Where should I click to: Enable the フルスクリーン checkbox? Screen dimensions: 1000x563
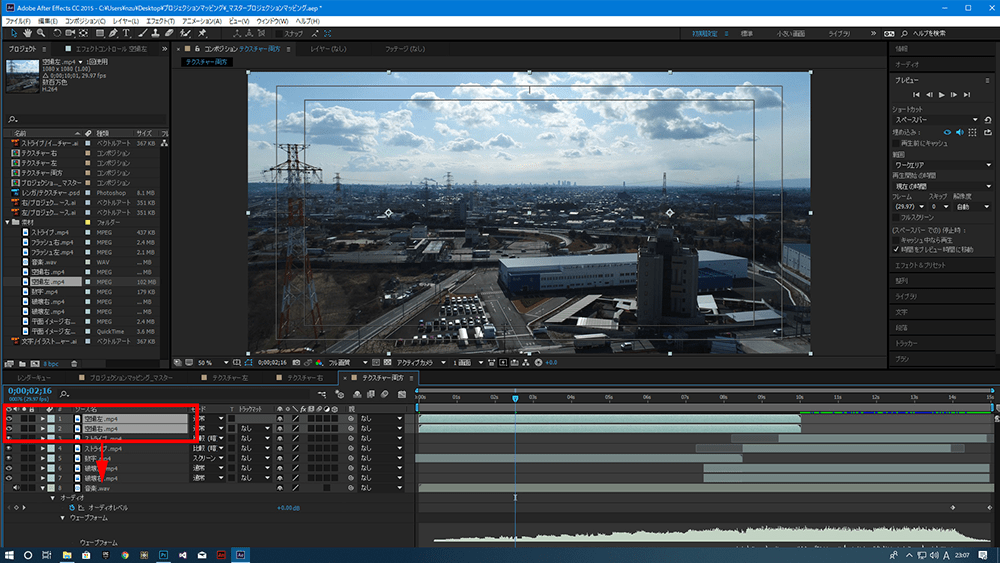pyautogui.click(x=896, y=216)
